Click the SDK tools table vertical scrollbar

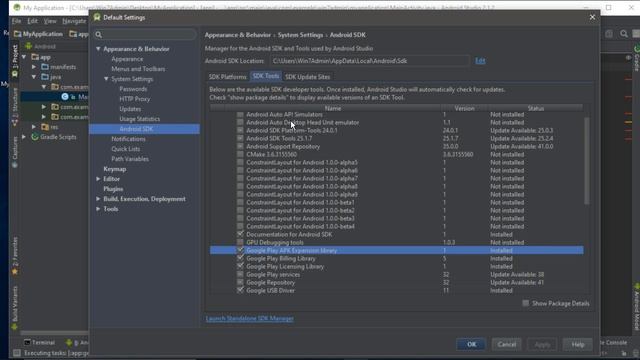587,161
